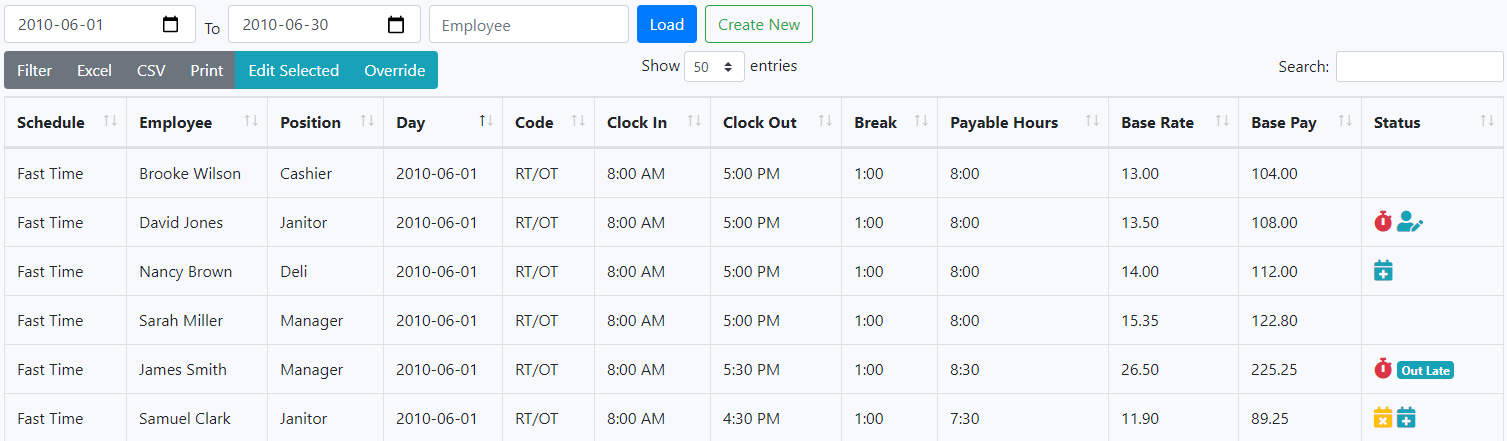Click calendar-plus icon in Nancy Brown row
This screenshot has width=1507, height=441.
[1383, 270]
